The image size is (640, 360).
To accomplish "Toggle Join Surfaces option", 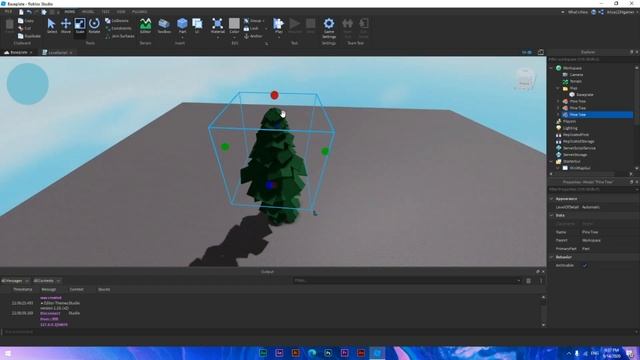I will (x=120, y=36).
